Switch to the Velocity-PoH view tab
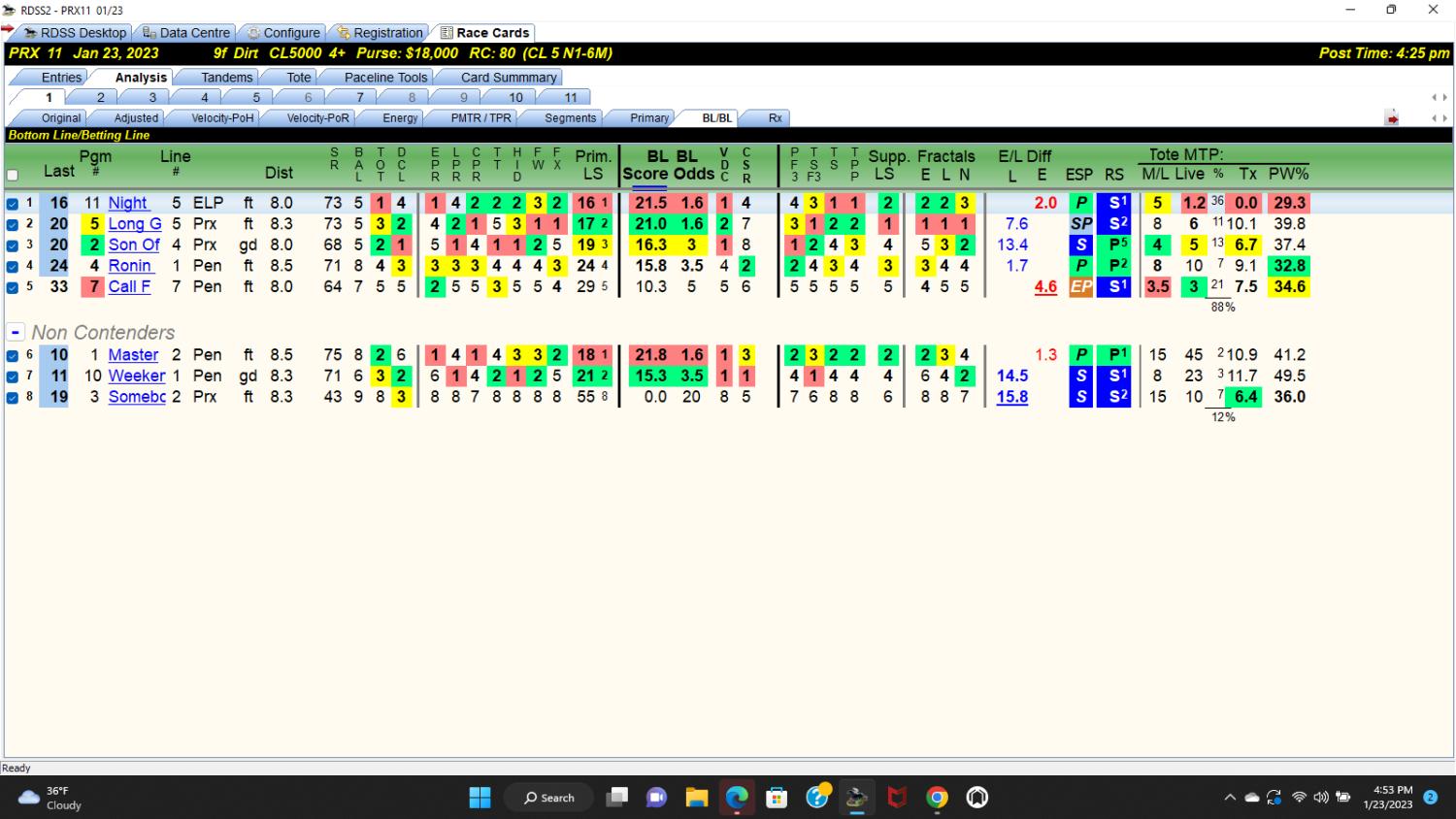 (x=222, y=118)
